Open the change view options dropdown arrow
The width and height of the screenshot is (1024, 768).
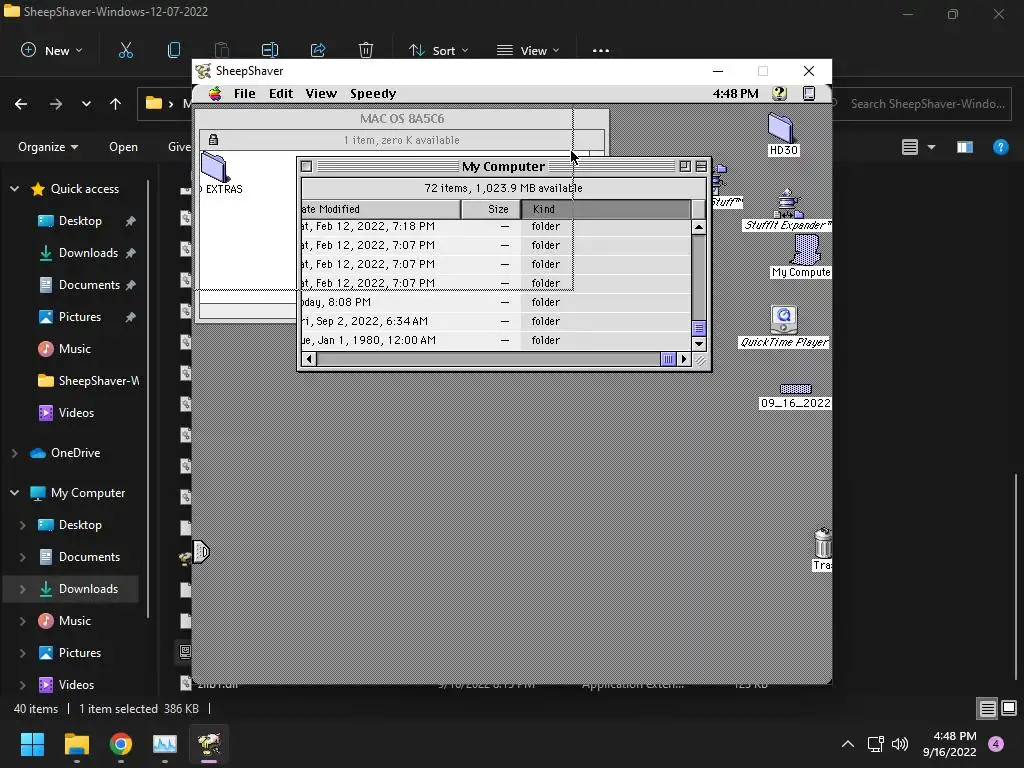(931, 147)
